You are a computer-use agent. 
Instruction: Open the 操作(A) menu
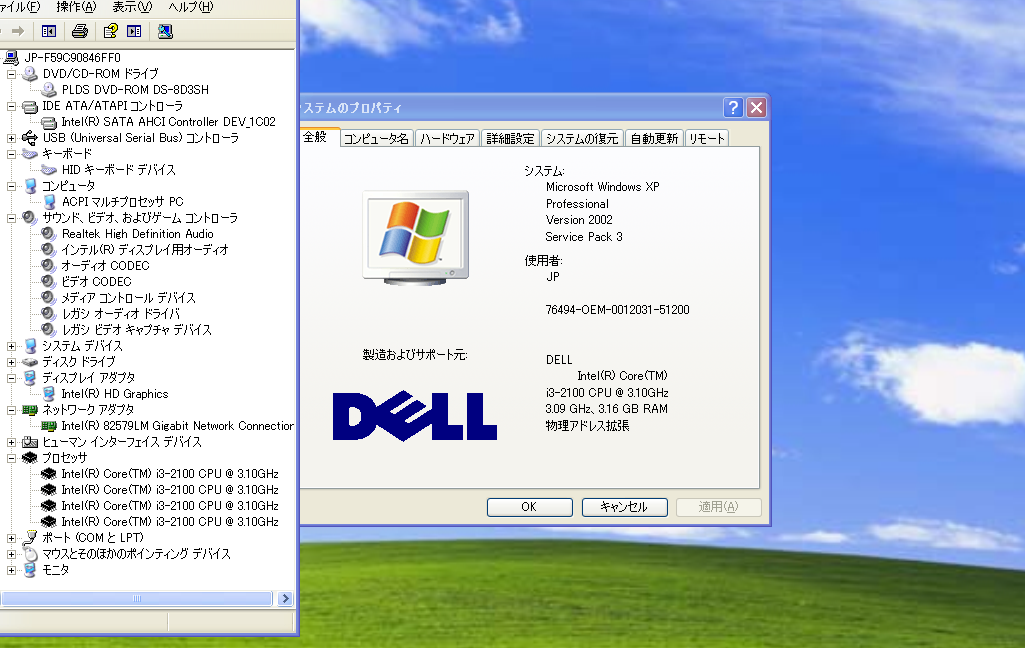coord(76,7)
